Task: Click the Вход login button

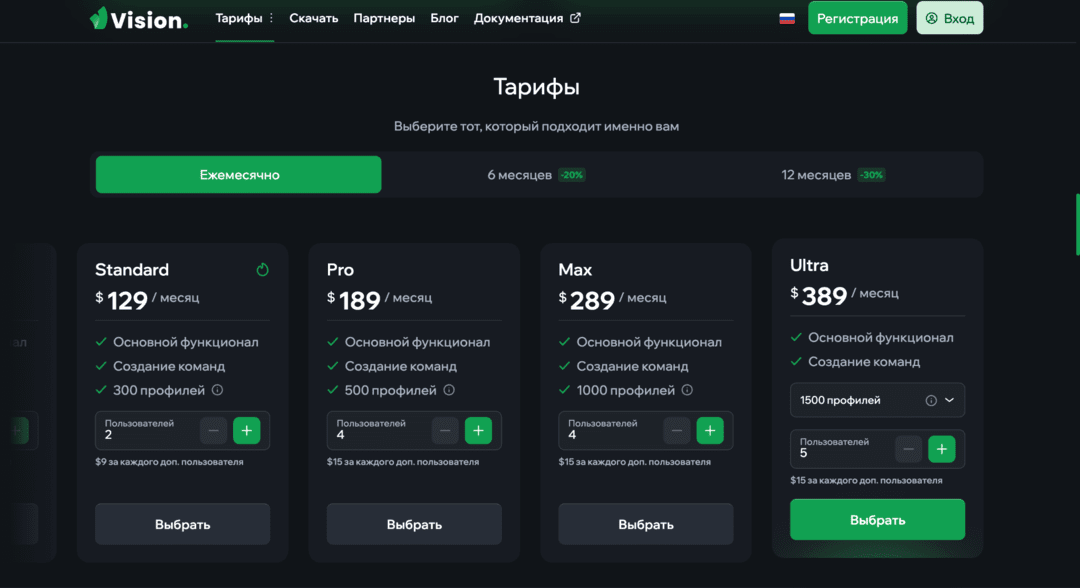Action: 949,18
